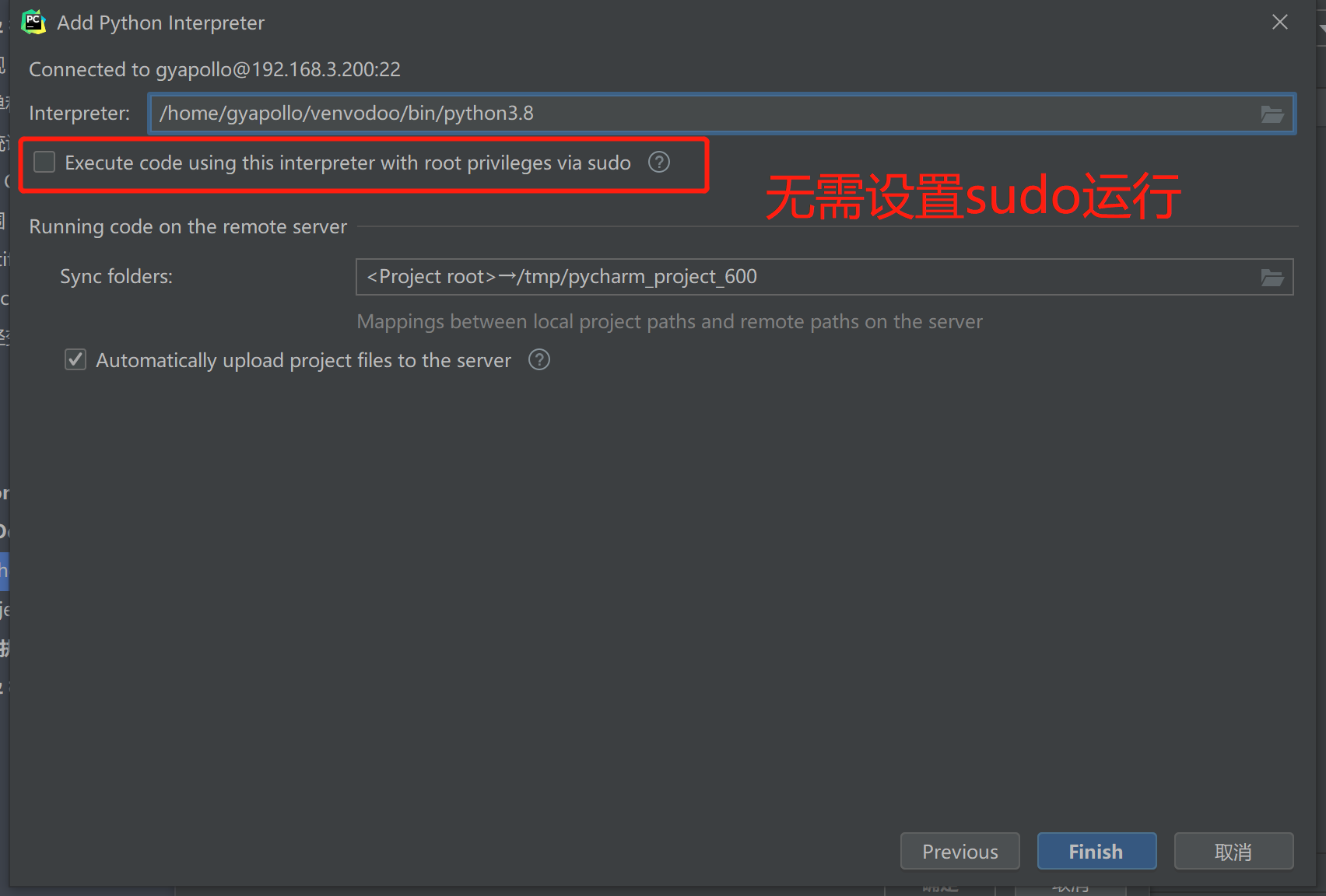Click help icon next to sudo option

click(659, 162)
